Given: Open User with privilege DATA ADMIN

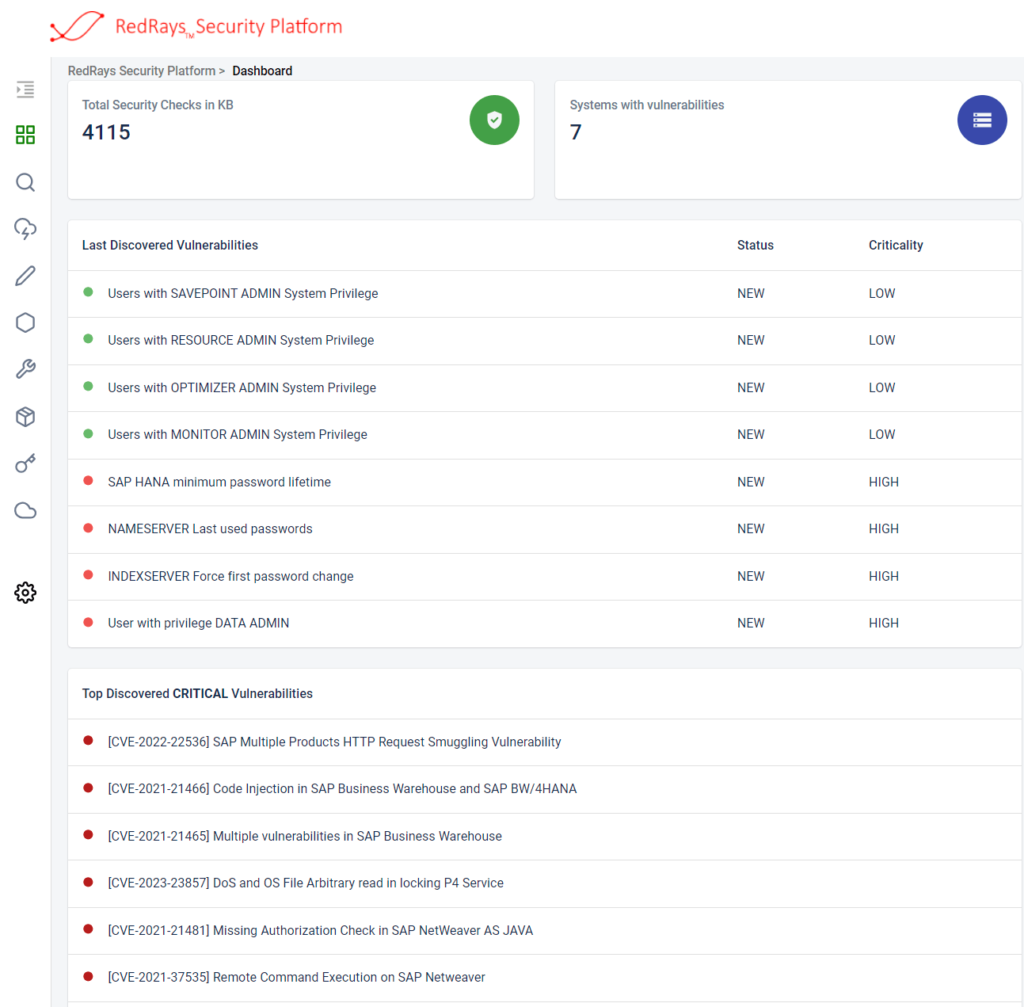Looking at the screenshot, I should point(199,623).
